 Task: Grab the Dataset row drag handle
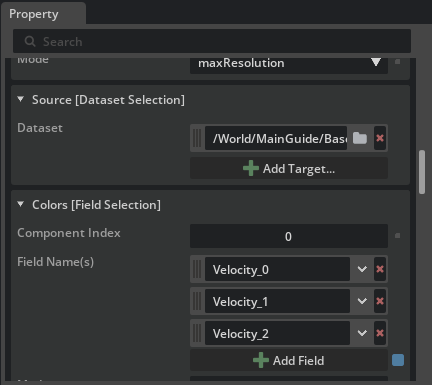[x=197, y=138]
